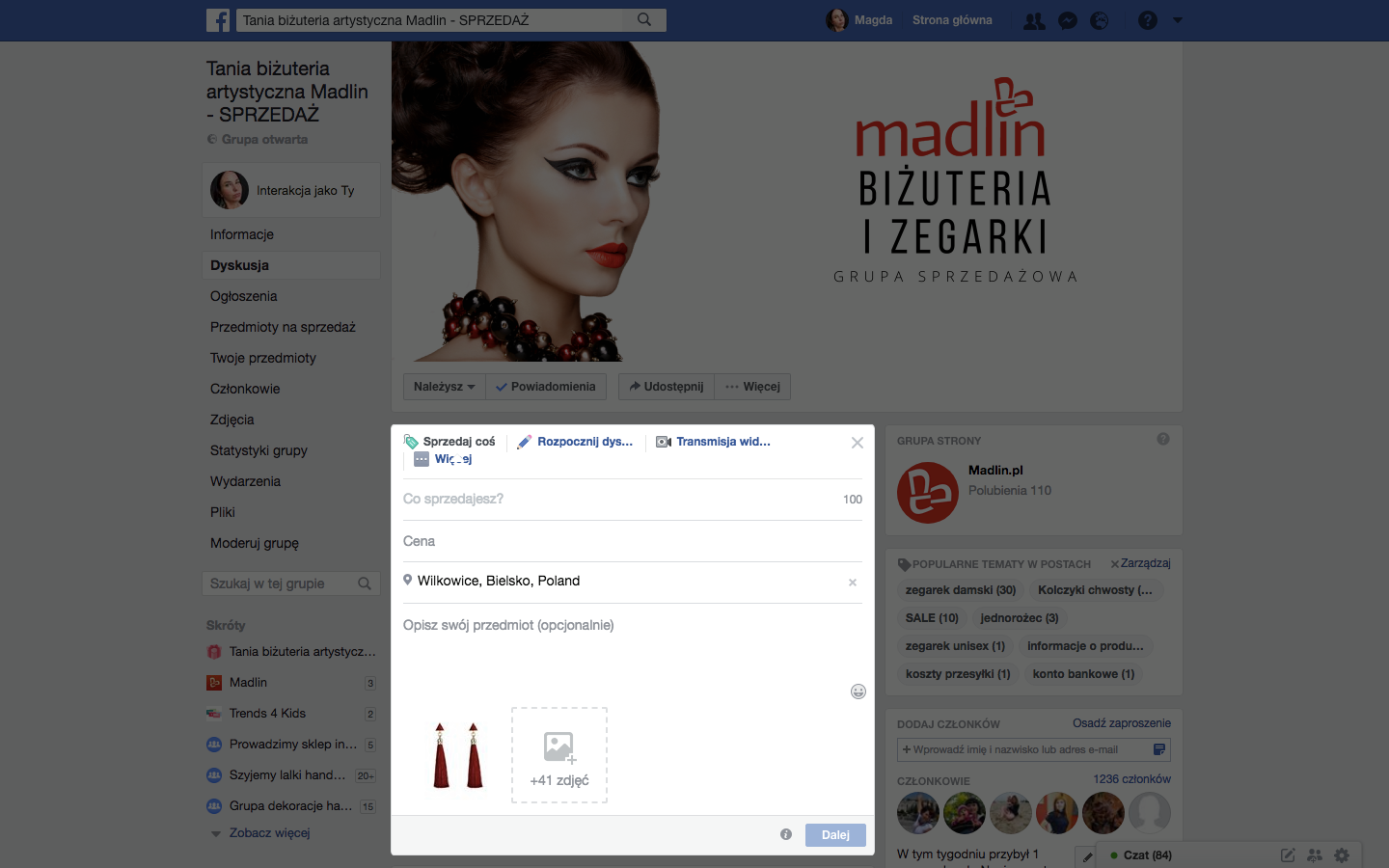
Task: Open Statystyki grupy
Action: pyautogui.click(x=259, y=450)
